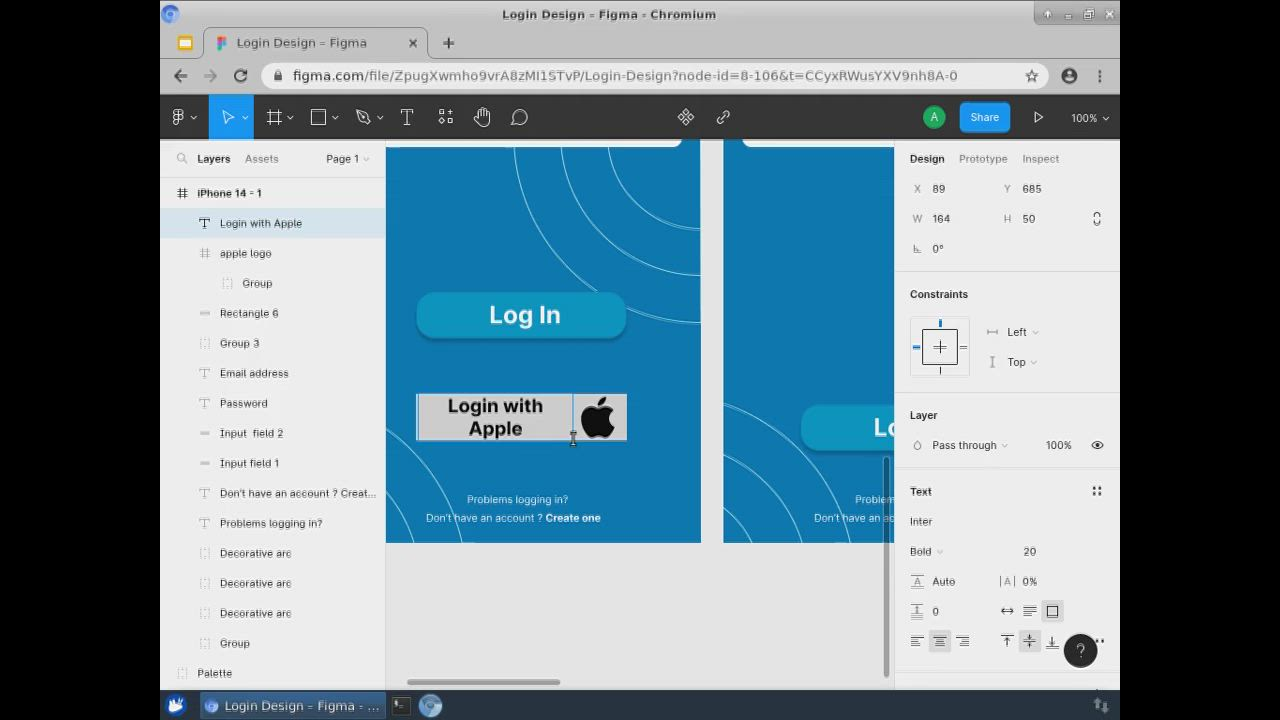The image size is (1280, 720).
Task: Open the Bold font weight dropdown
Action: [927, 551]
